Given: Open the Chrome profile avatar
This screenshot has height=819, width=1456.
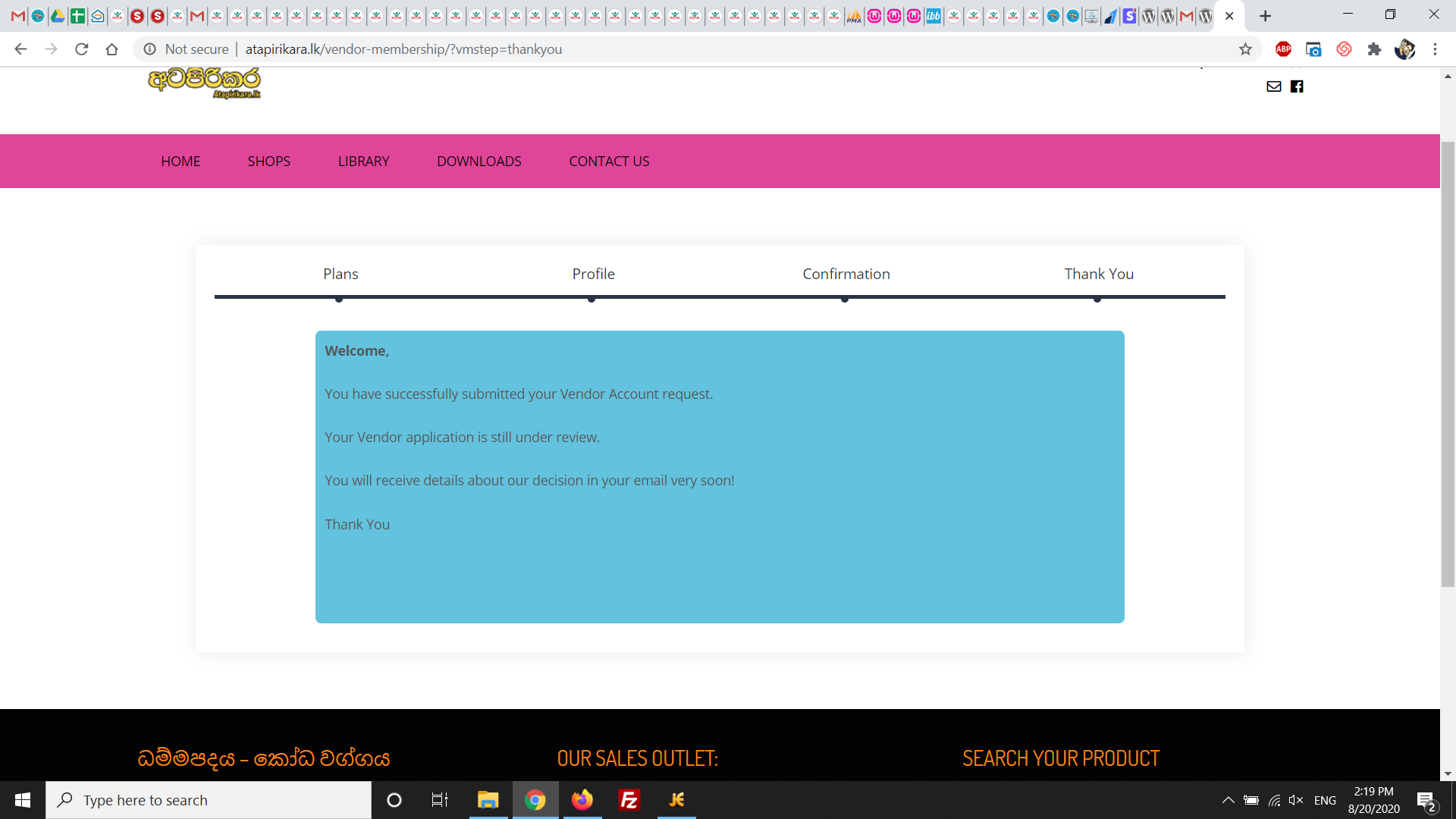Looking at the screenshot, I should 1404,49.
